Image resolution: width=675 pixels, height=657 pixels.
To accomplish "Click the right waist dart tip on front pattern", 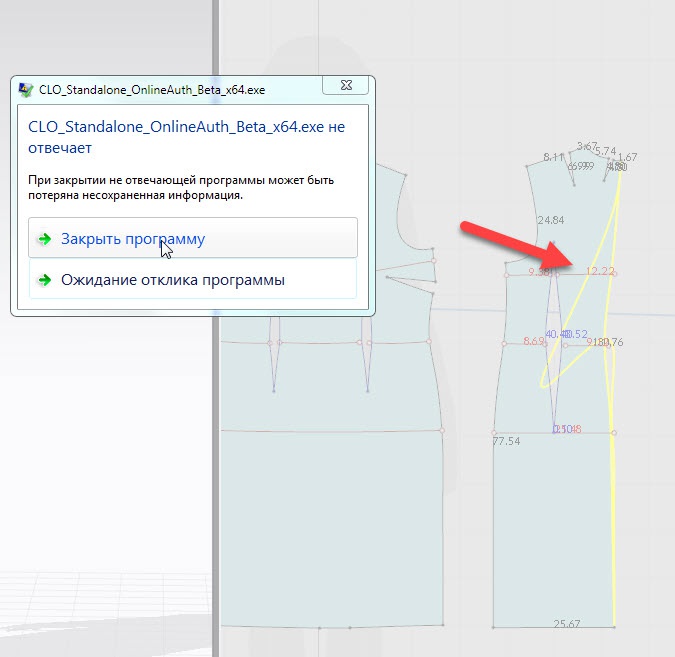I will pos(368,390).
